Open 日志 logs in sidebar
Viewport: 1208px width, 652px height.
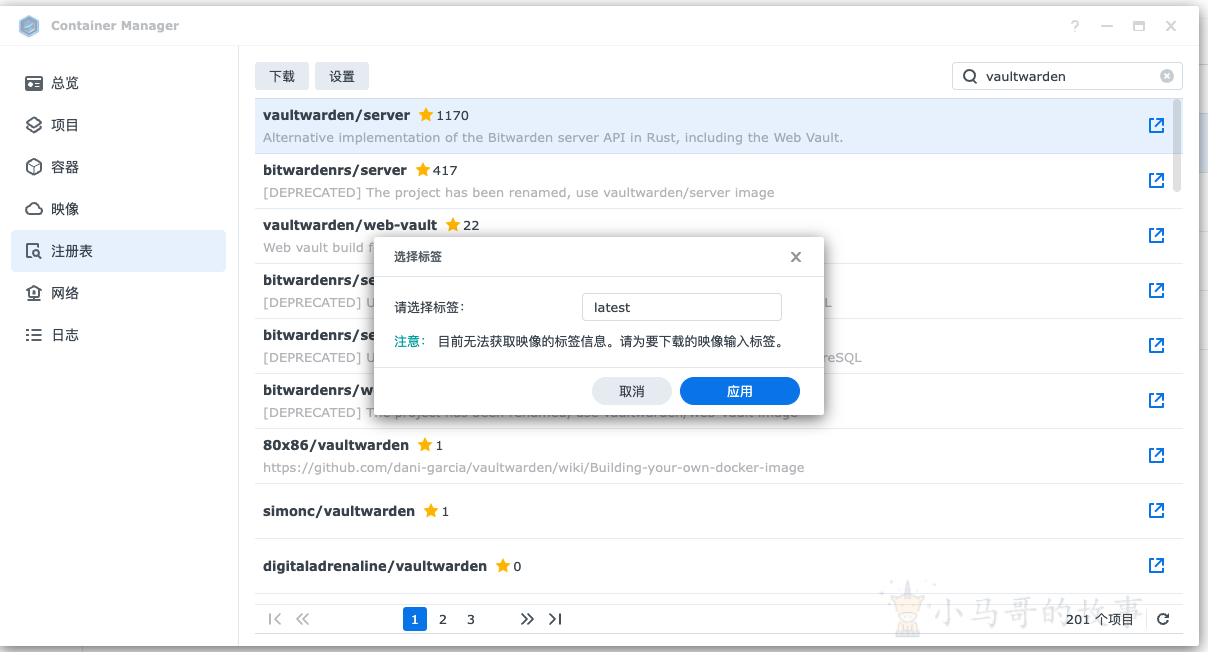pos(118,335)
